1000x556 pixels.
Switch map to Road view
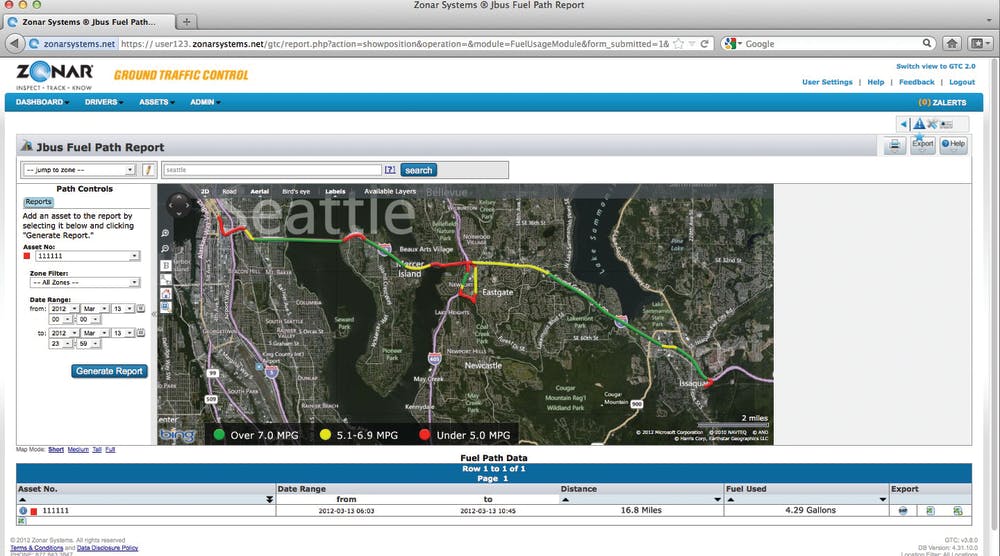[229, 191]
